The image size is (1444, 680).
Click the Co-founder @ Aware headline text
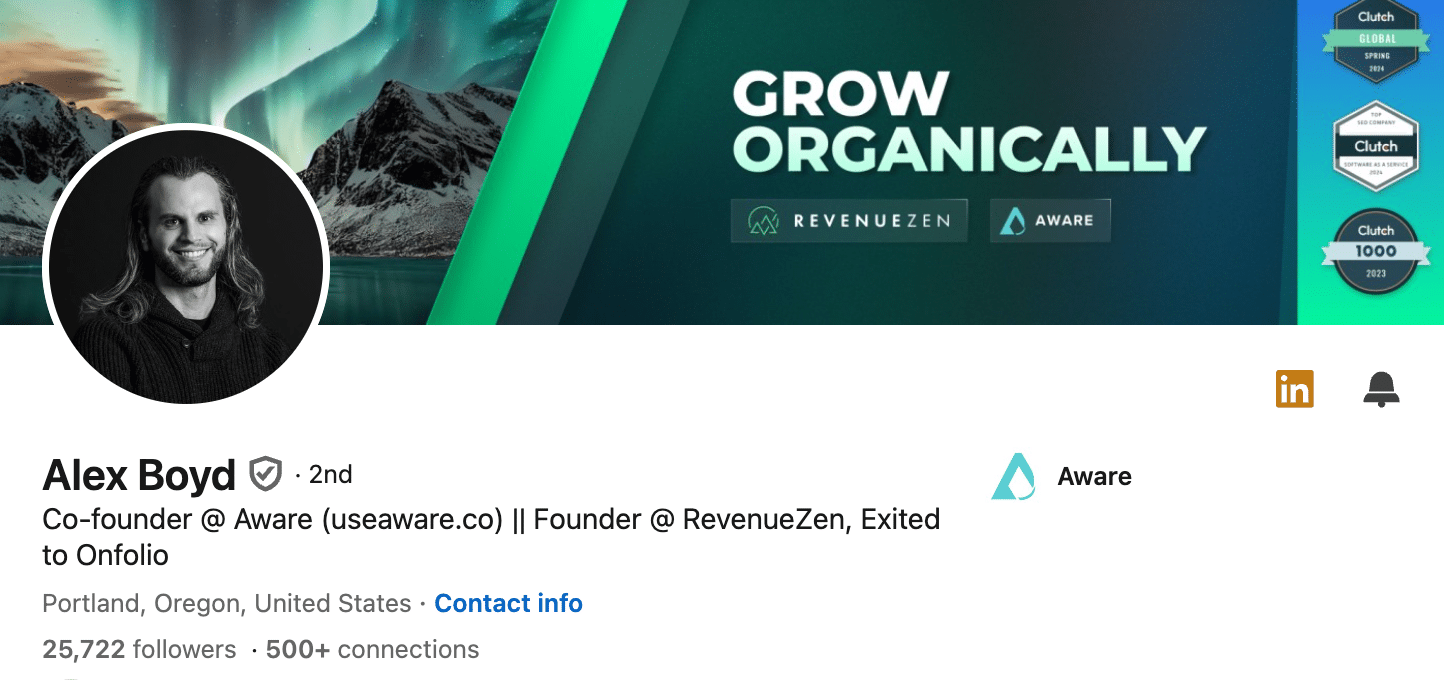tap(491, 537)
